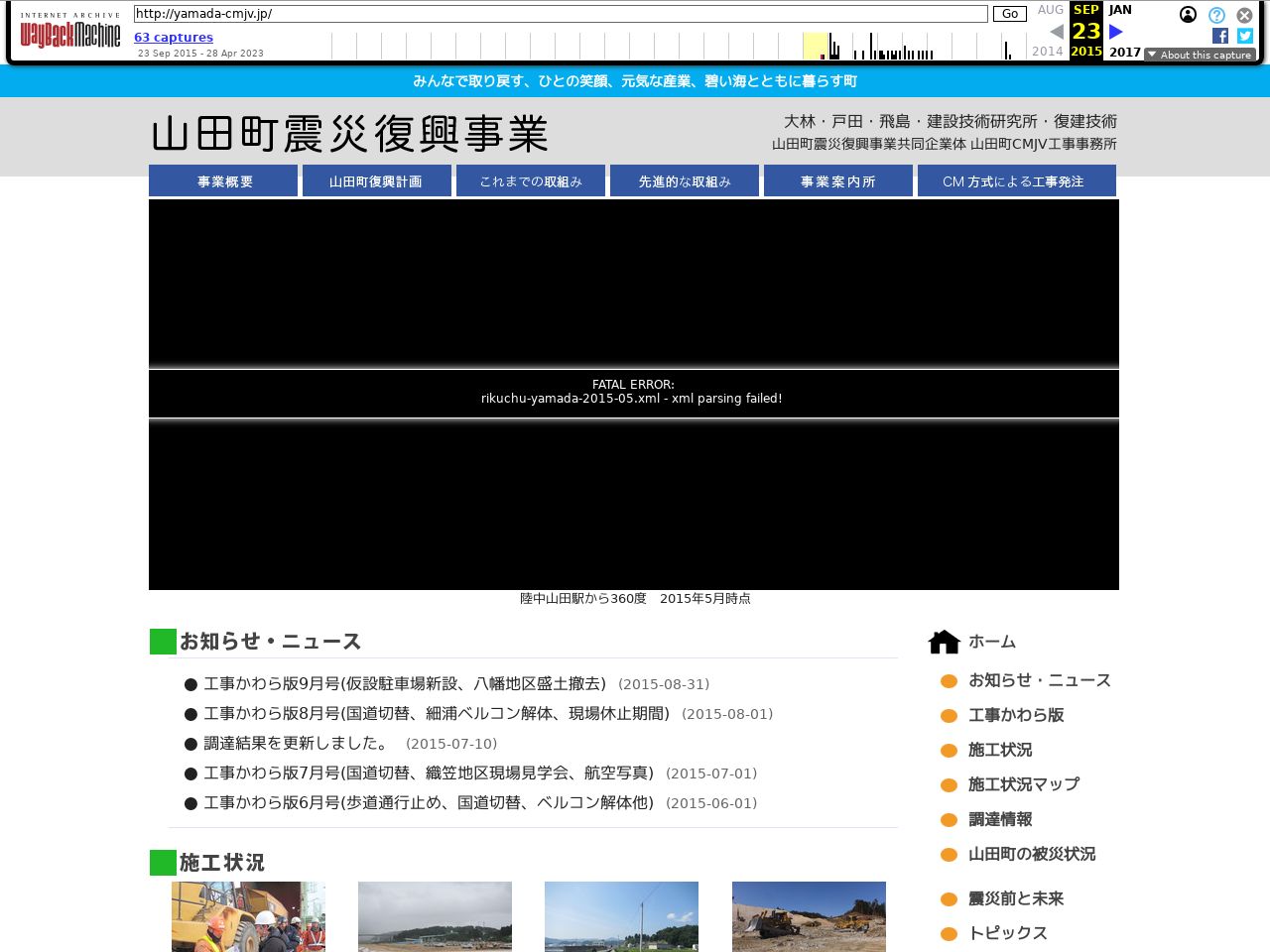Image resolution: width=1270 pixels, height=952 pixels.
Task: Click the Wayback URL input field
Action: tap(561, 14)
